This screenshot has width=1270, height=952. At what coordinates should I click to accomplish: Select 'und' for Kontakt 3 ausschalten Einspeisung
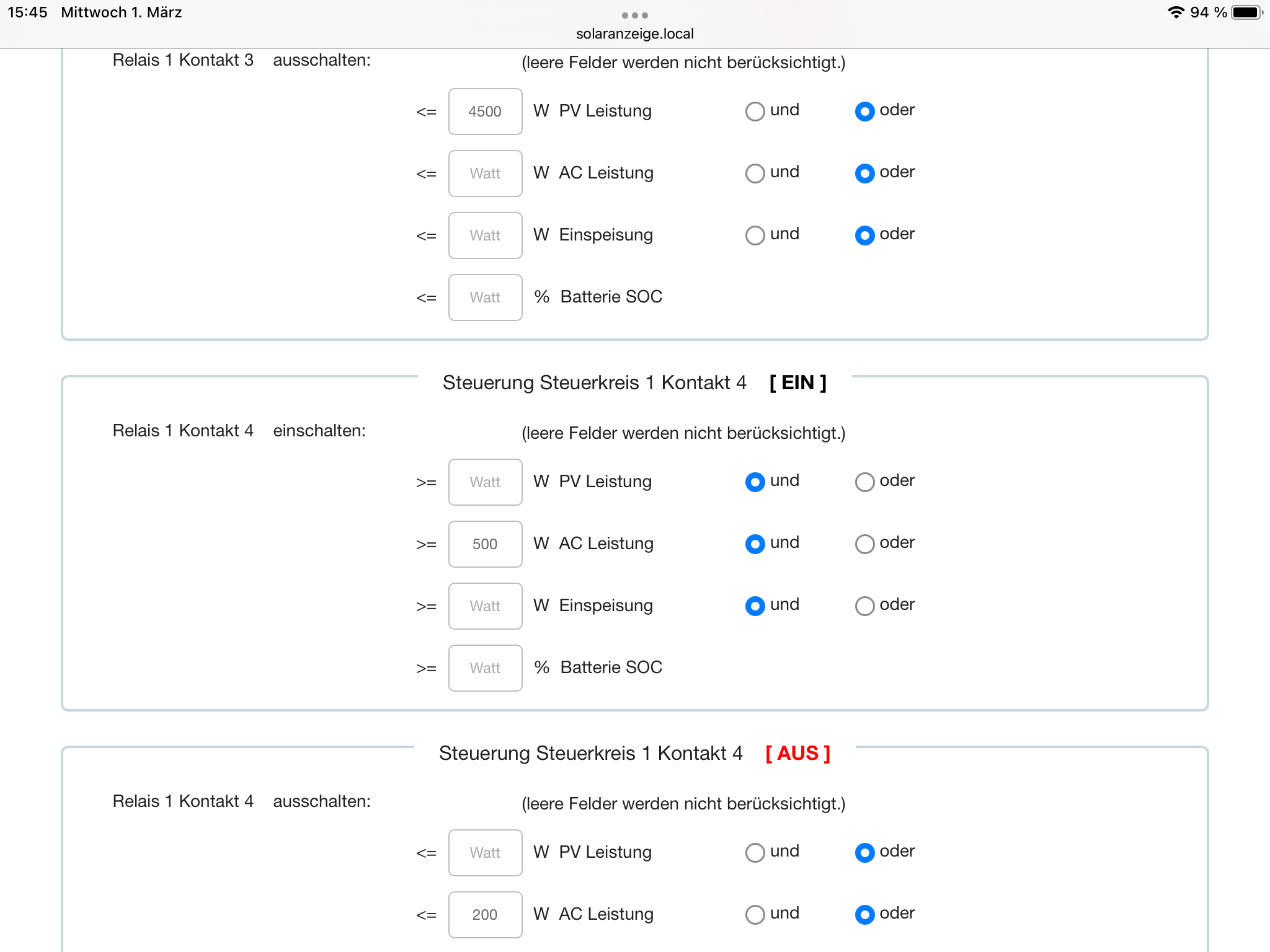[755, 236]
